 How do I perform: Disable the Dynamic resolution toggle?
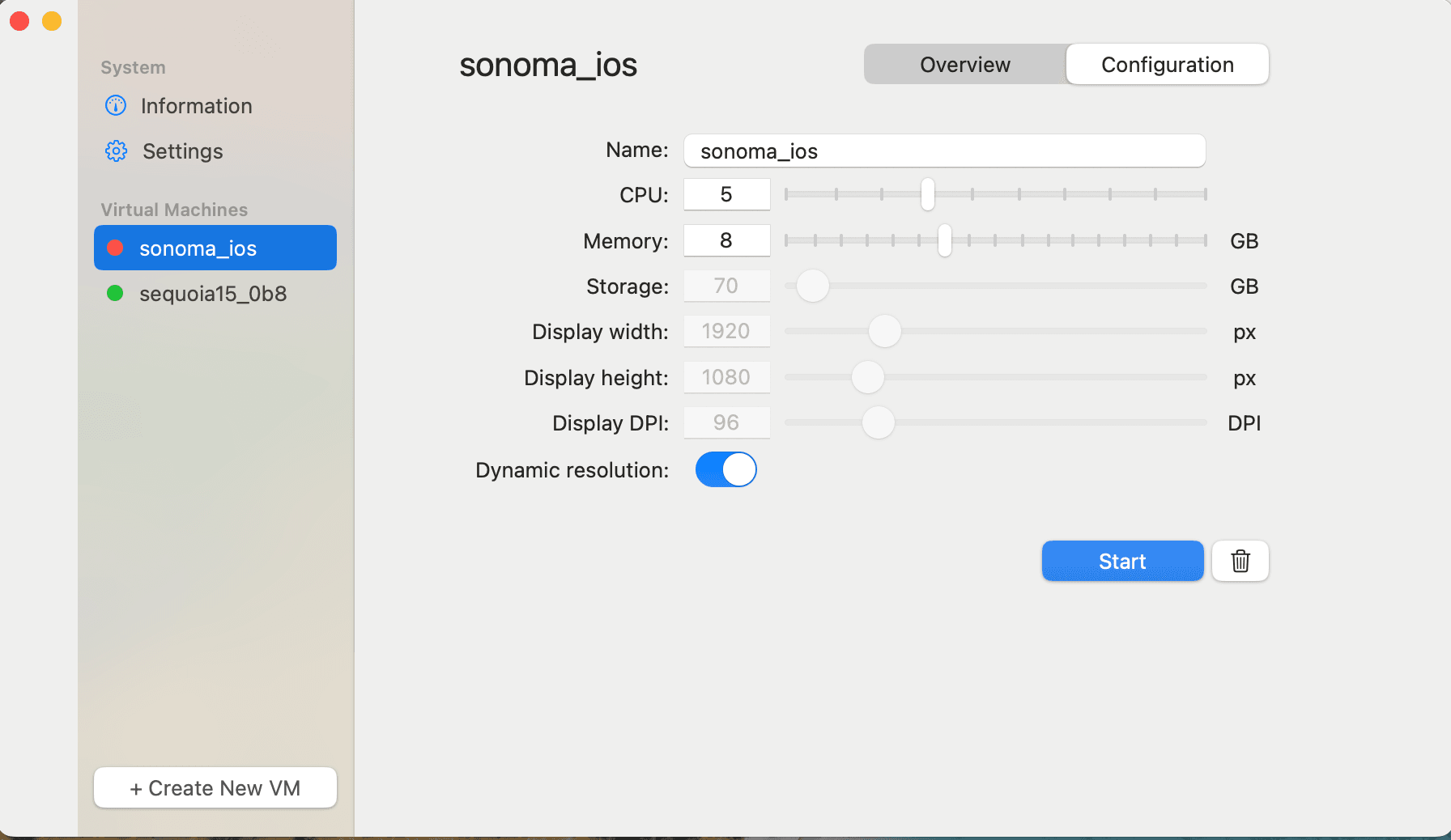pos(725,469)
